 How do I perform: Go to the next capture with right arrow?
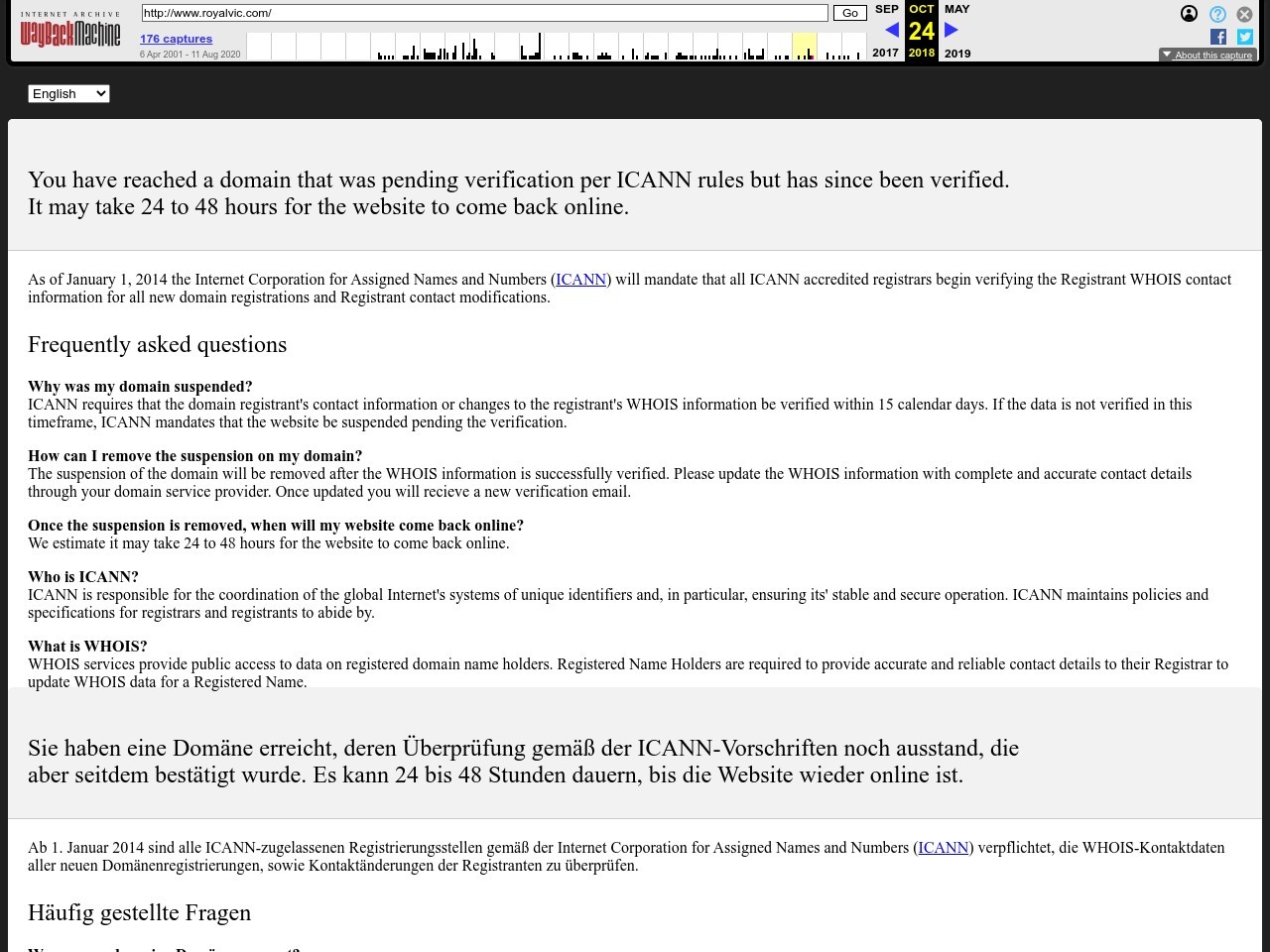pos(952,31)
